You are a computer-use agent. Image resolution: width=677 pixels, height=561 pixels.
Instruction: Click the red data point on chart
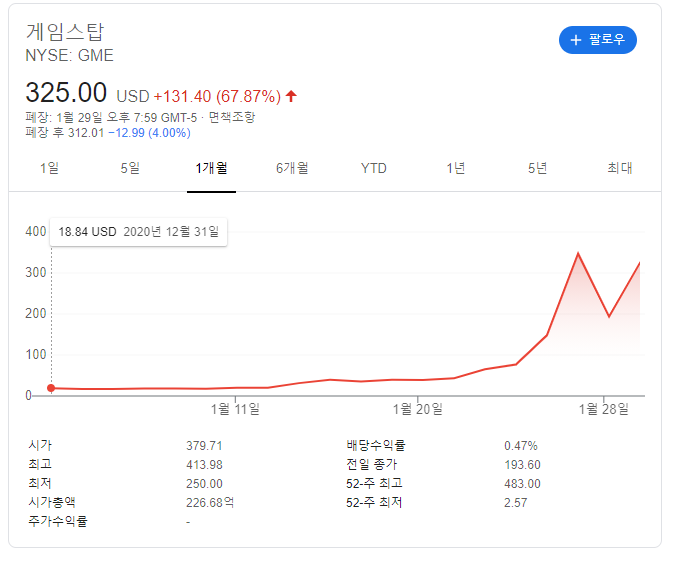pyautogui.click(x=51, y=388)
